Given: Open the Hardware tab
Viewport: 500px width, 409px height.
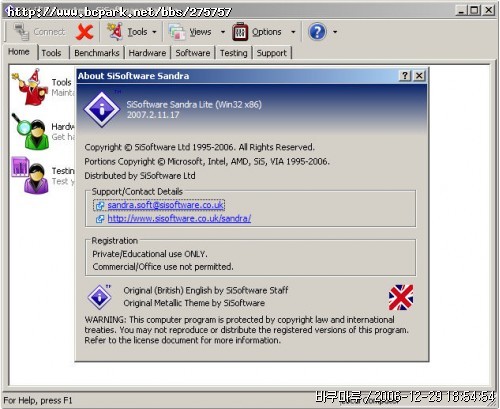Looking at the screenshot, I should pyautogui.click(x=147, y=53).
